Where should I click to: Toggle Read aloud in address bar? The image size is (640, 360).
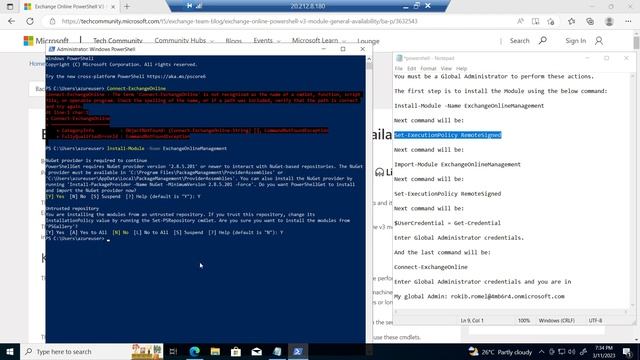click(520, 21)
